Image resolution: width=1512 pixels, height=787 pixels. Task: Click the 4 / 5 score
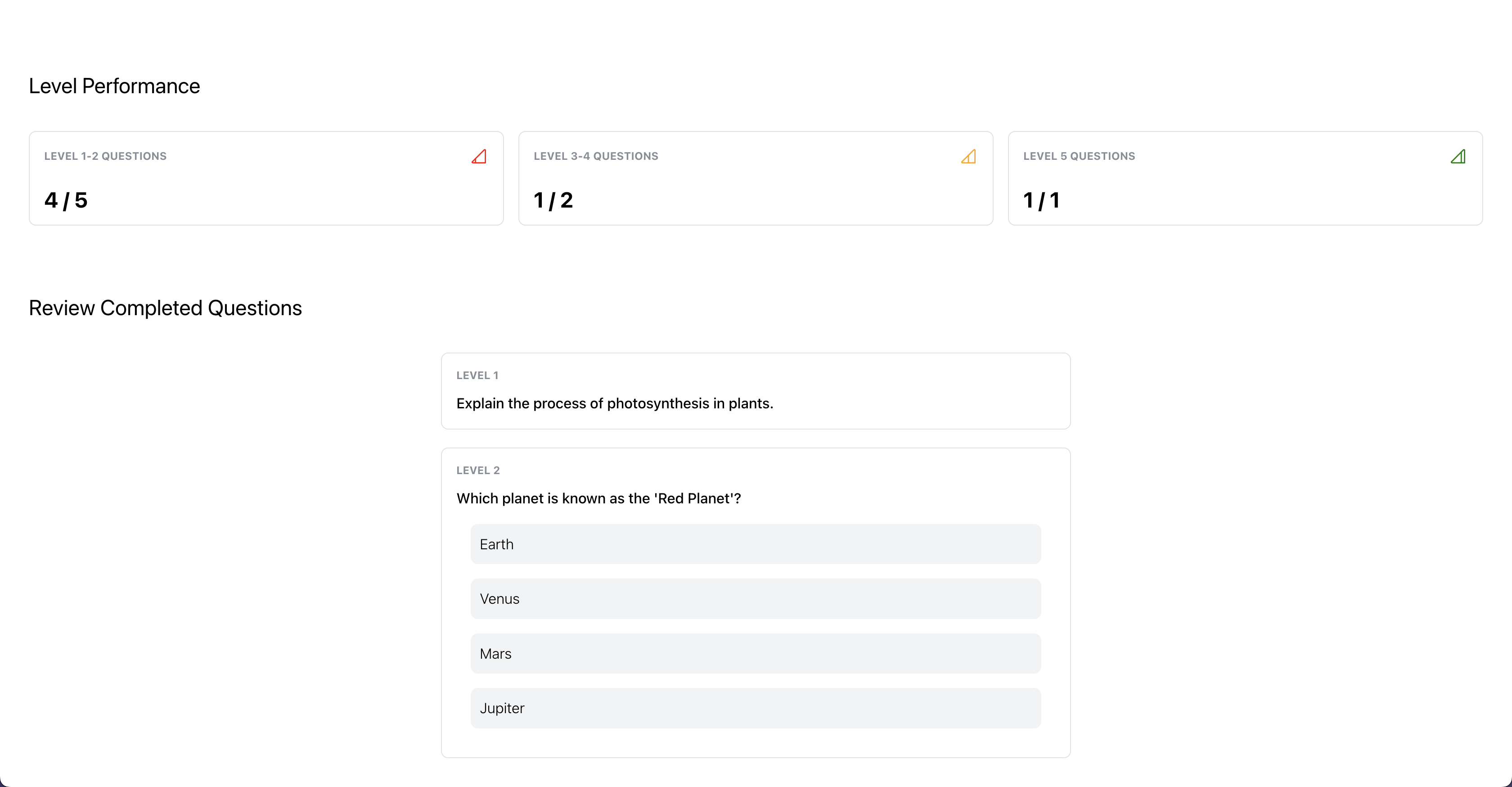point(66,200)
